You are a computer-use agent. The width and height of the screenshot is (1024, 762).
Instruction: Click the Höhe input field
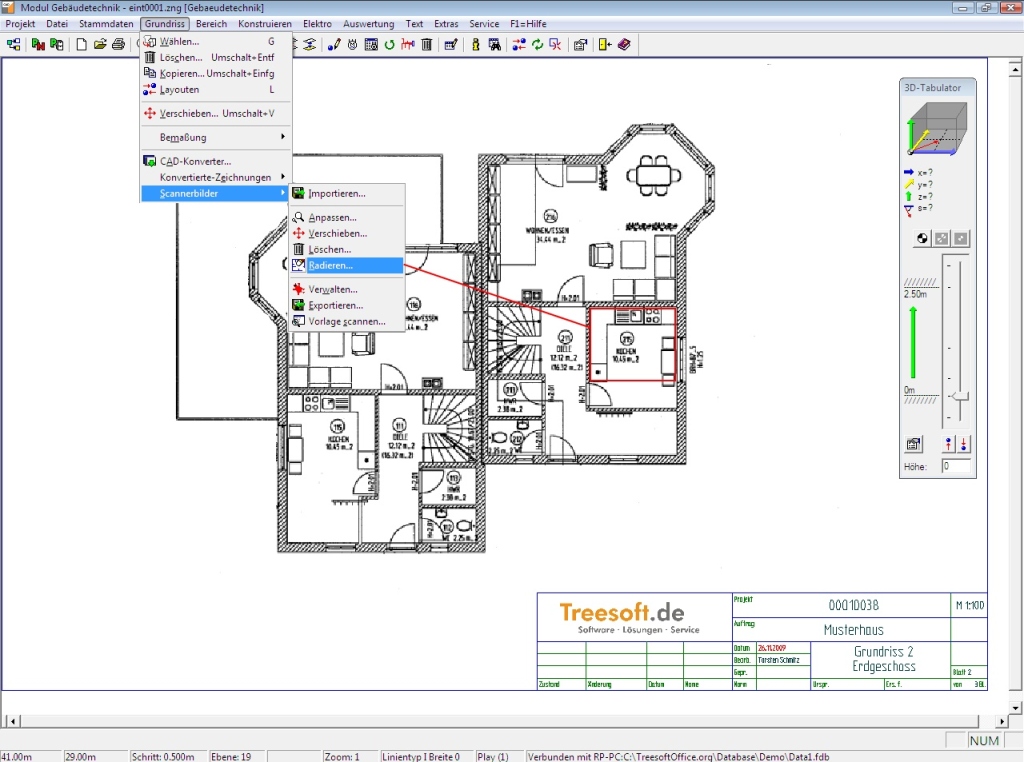pos(956,467)
